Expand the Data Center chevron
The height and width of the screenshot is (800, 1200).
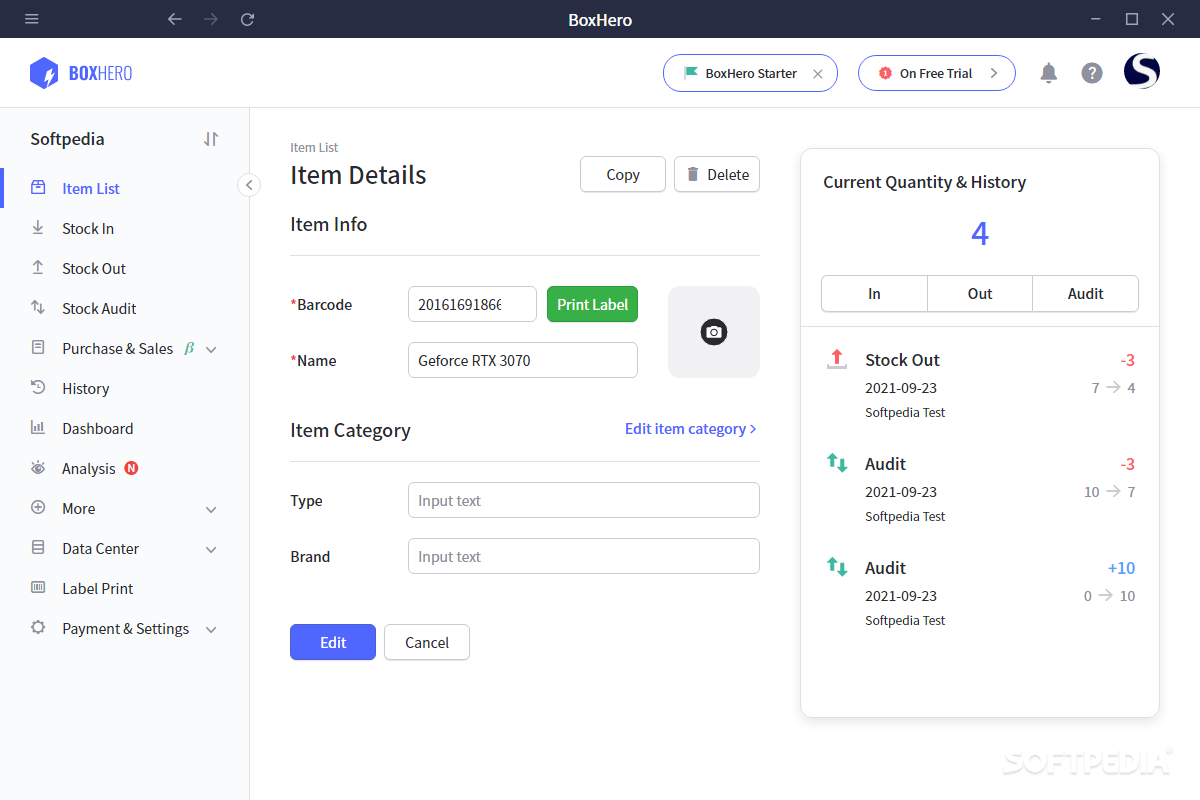(211, 549)
